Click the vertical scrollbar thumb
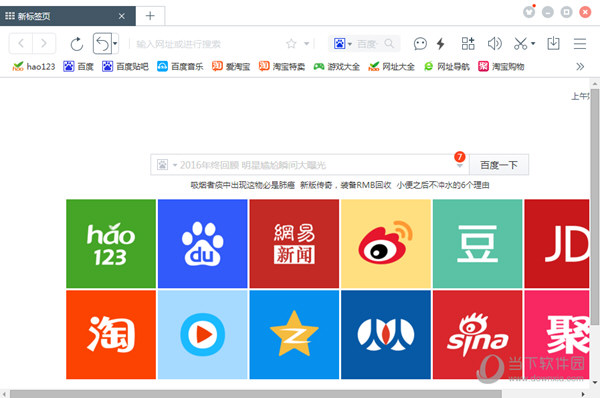The width and height of the screenshot is (600, 398). [595, 207]
